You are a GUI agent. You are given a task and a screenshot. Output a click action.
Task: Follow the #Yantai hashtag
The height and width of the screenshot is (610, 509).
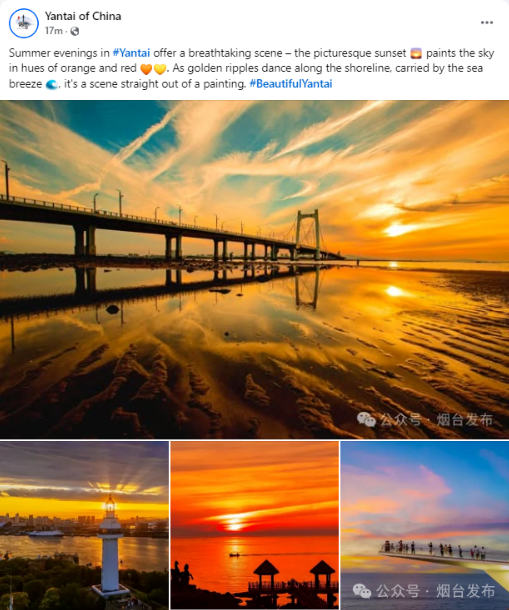[x=131, y=53]
